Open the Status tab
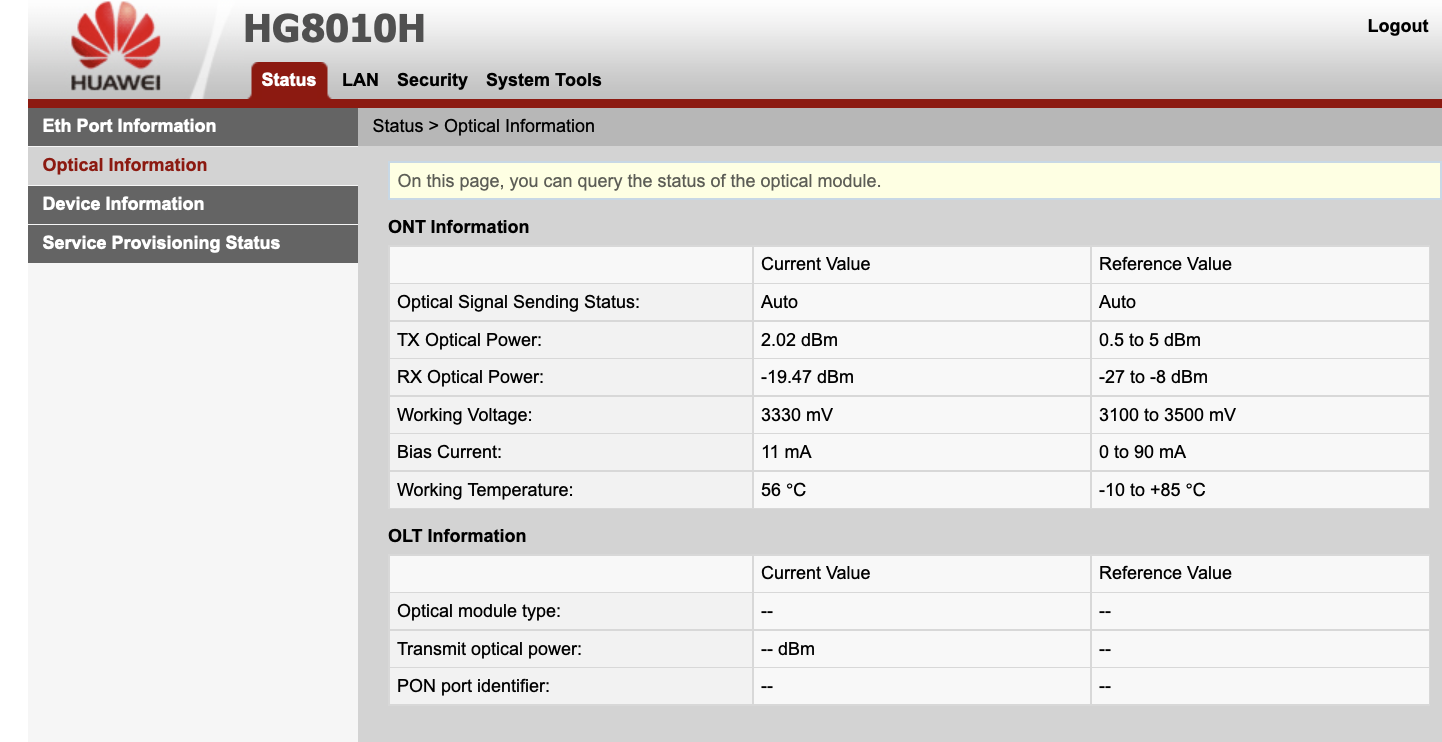The image size is (1442, 742). pyautogui.click(x=288, y=80)
